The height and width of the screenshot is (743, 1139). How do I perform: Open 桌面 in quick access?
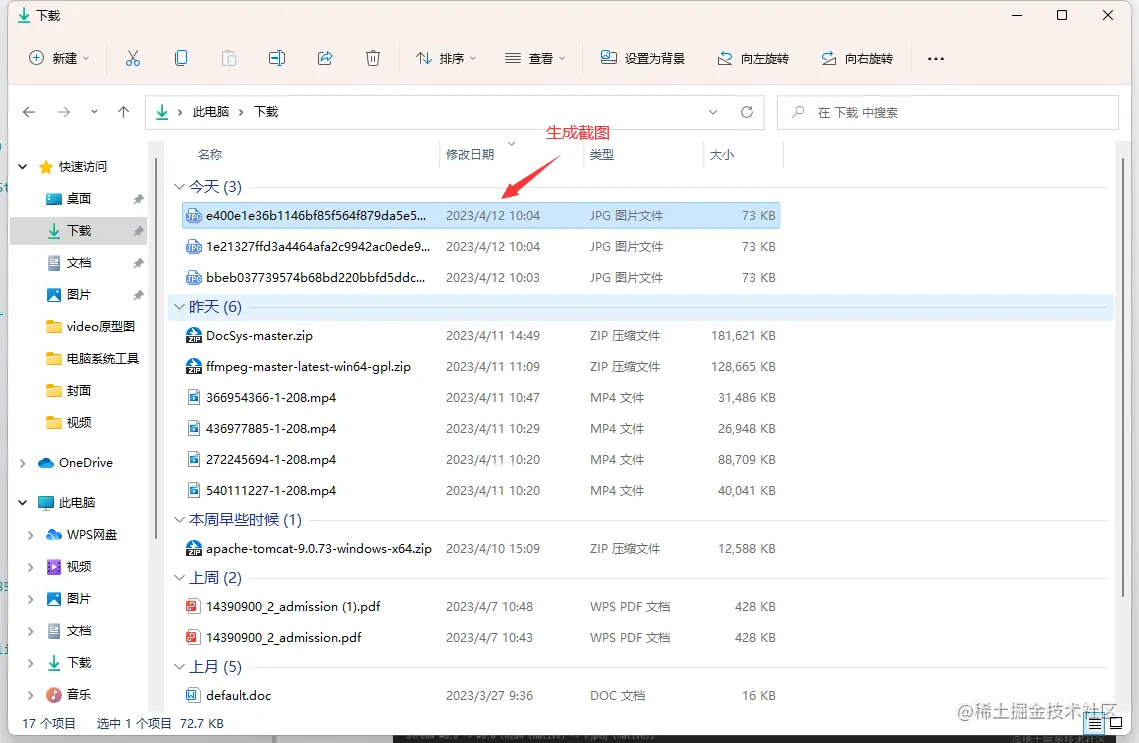click(78, 199)
